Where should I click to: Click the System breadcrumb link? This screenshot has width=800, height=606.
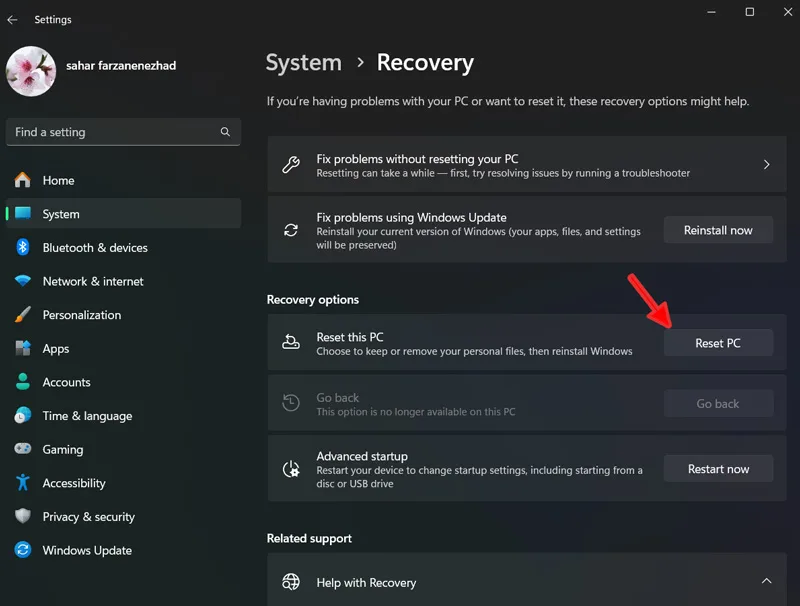304,63
